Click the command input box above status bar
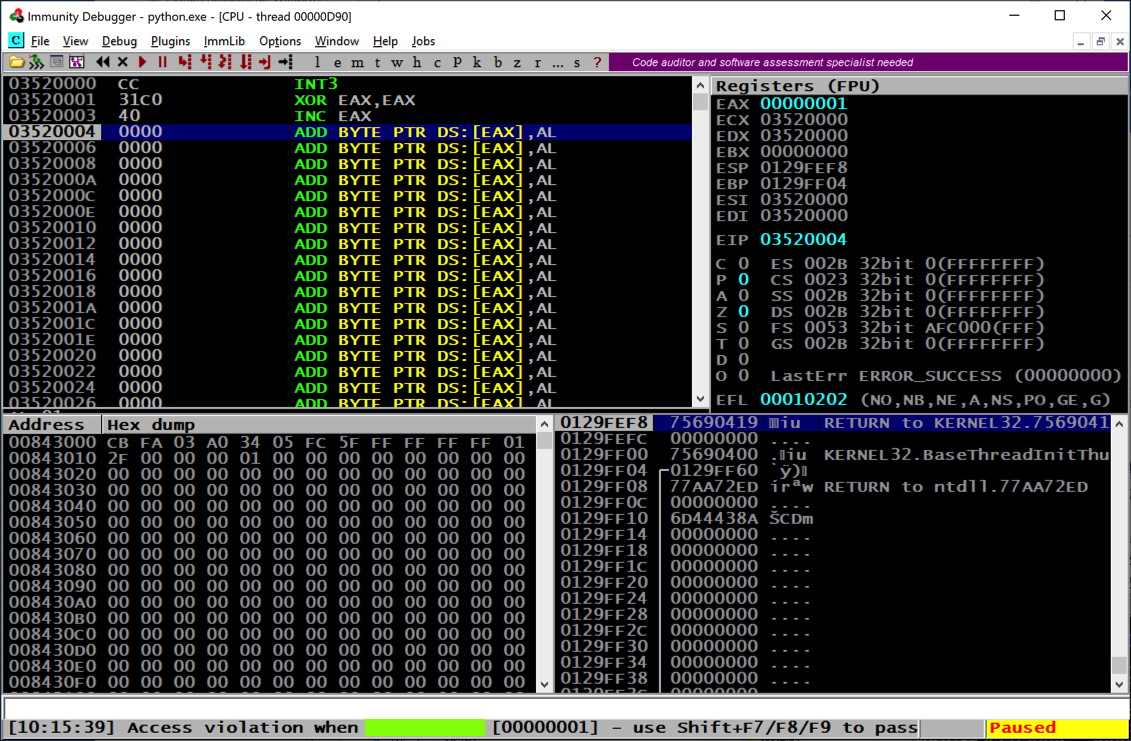Image resolution: width=1131 pixels, height=741 pixels. pyautogui.click(x=565, y=708)
